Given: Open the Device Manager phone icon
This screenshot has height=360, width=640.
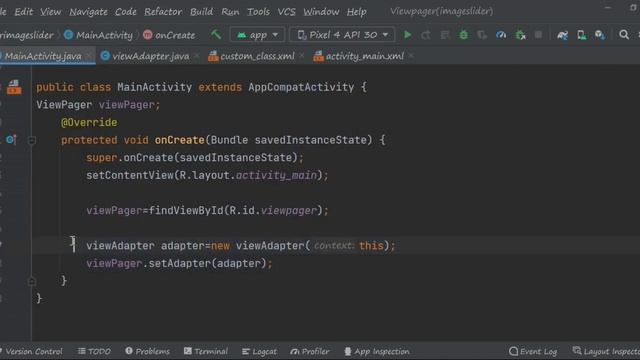Looking at the screenshot, I should coord(581,35).
